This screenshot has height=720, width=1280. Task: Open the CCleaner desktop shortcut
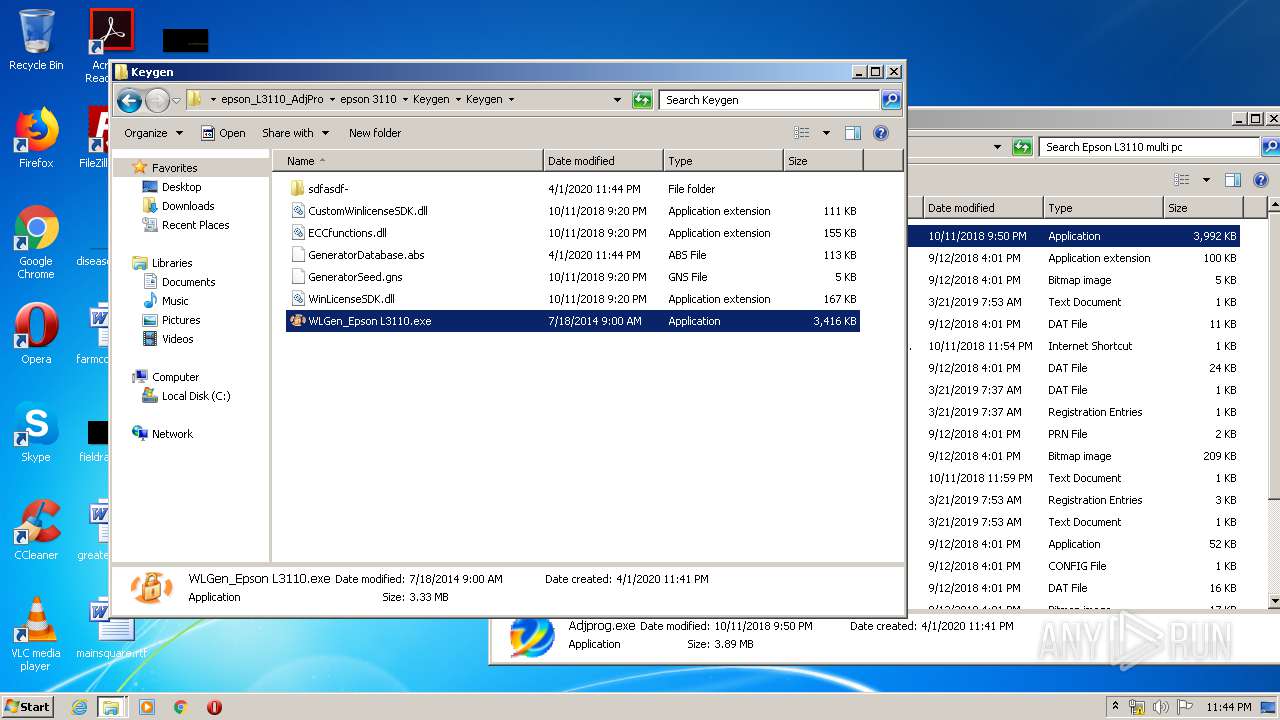point(36,530)
